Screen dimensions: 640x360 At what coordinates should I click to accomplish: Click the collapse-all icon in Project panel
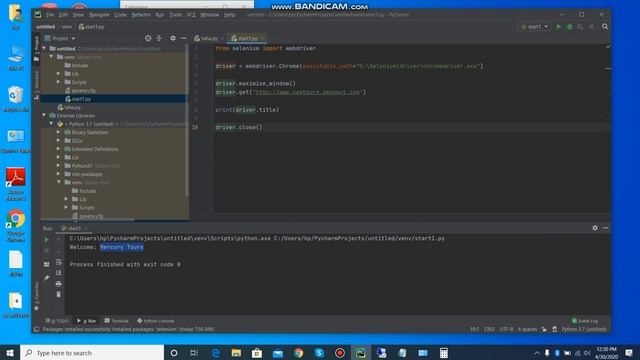pos(159,38)
